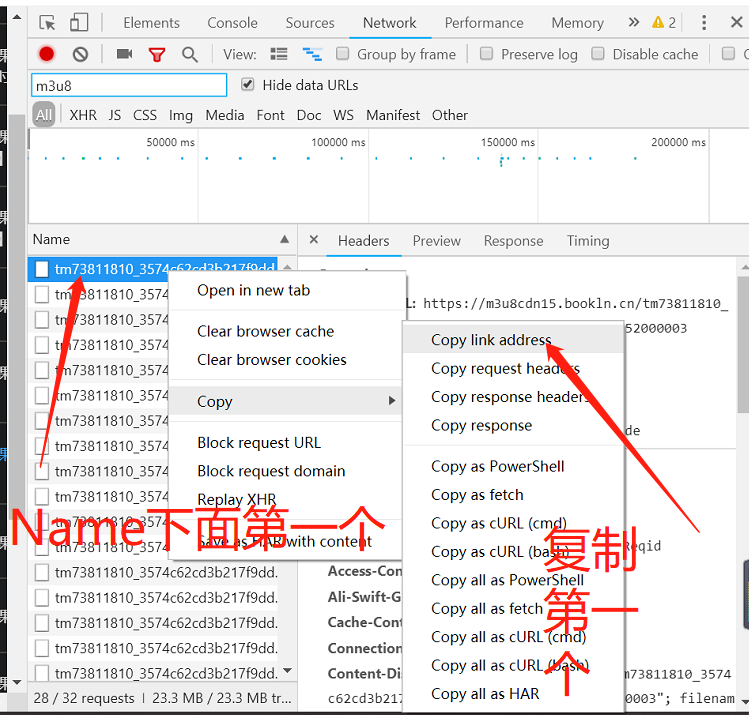
Task: Open the Elements tab
Action: tap(151, 23)
